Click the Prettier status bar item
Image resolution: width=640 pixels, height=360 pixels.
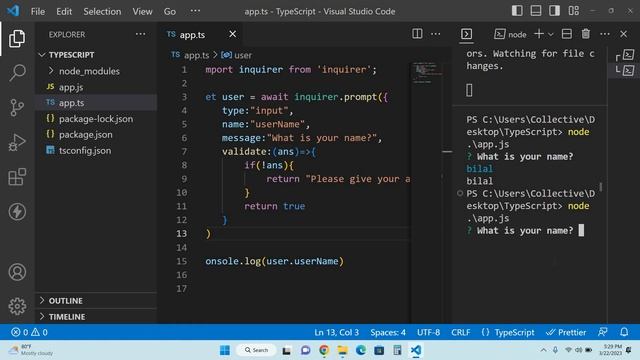[x=566, y=333]
